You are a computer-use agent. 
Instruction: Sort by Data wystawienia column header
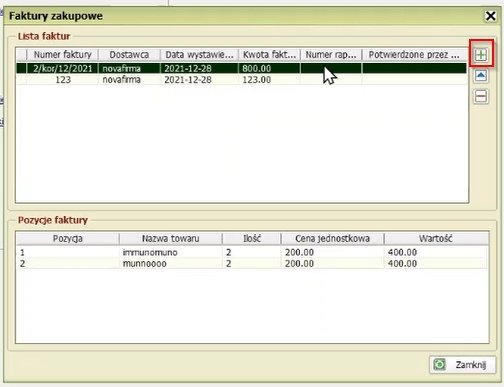click(x=199, y=55)
